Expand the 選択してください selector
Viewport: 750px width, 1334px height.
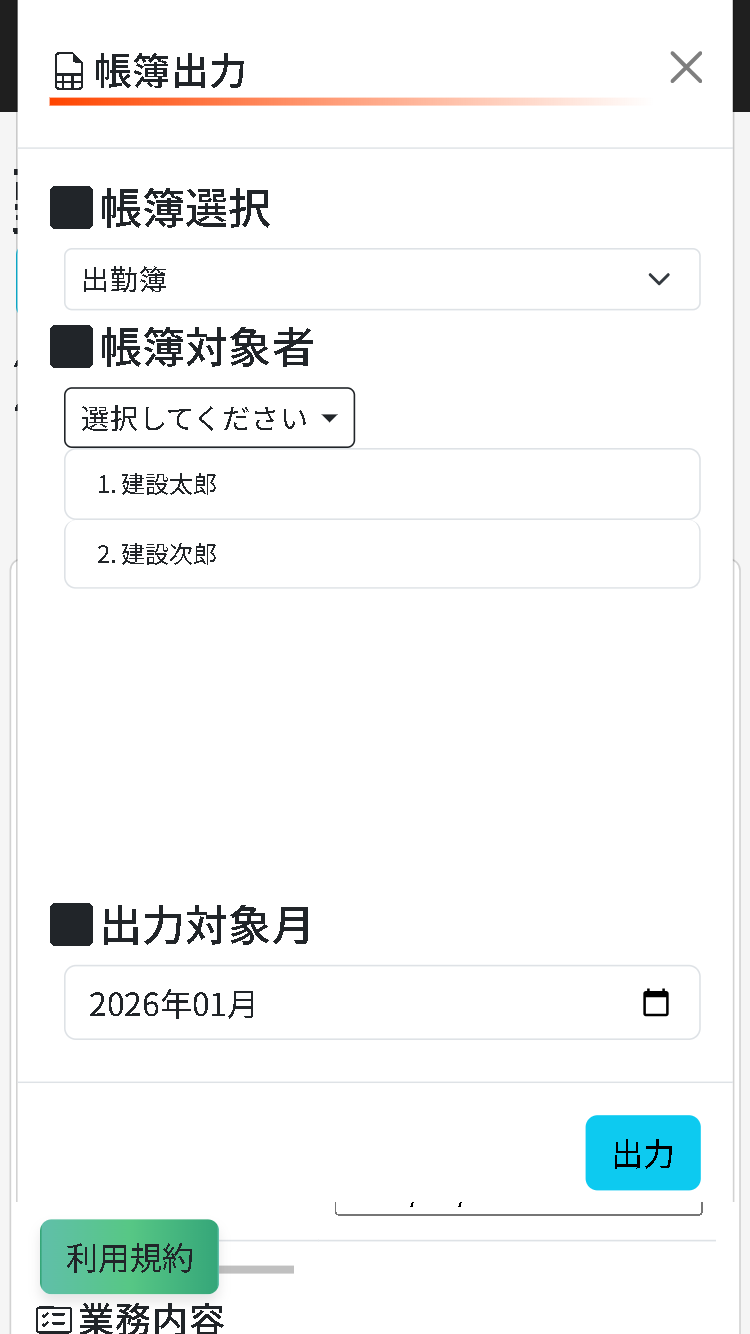tap(209, 418)
